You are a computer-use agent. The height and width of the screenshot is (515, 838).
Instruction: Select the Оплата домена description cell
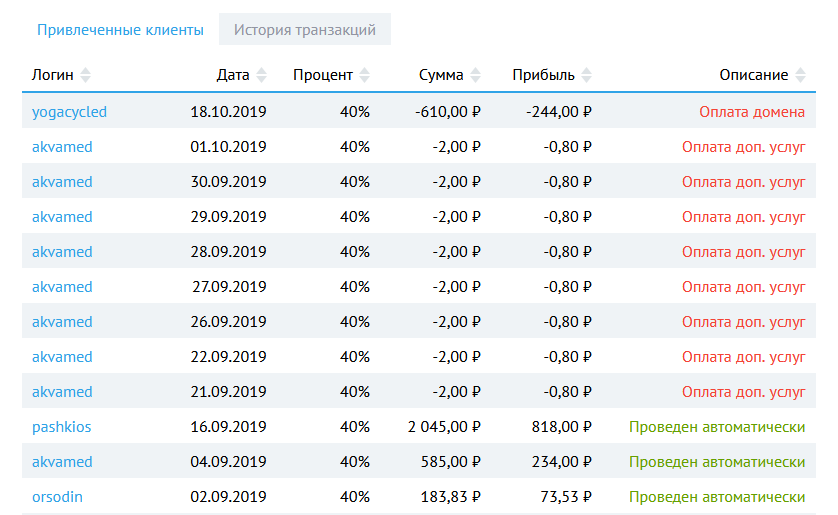click(x=752, y=112)
